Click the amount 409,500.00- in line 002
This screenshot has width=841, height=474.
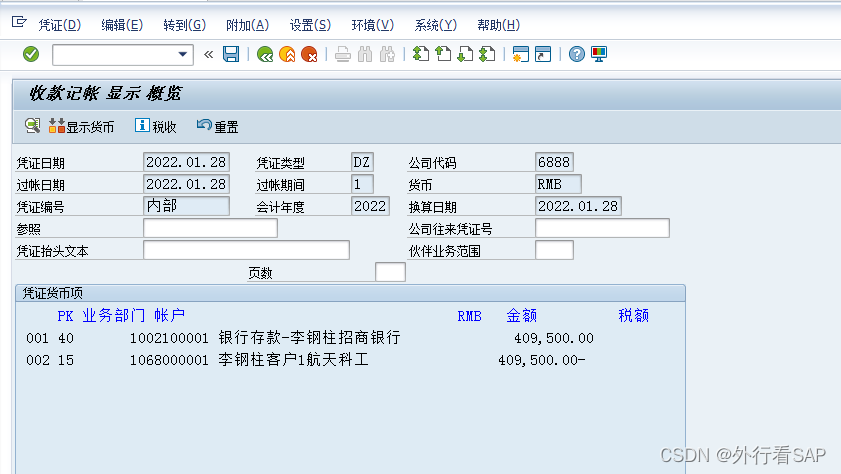[542, 360]
